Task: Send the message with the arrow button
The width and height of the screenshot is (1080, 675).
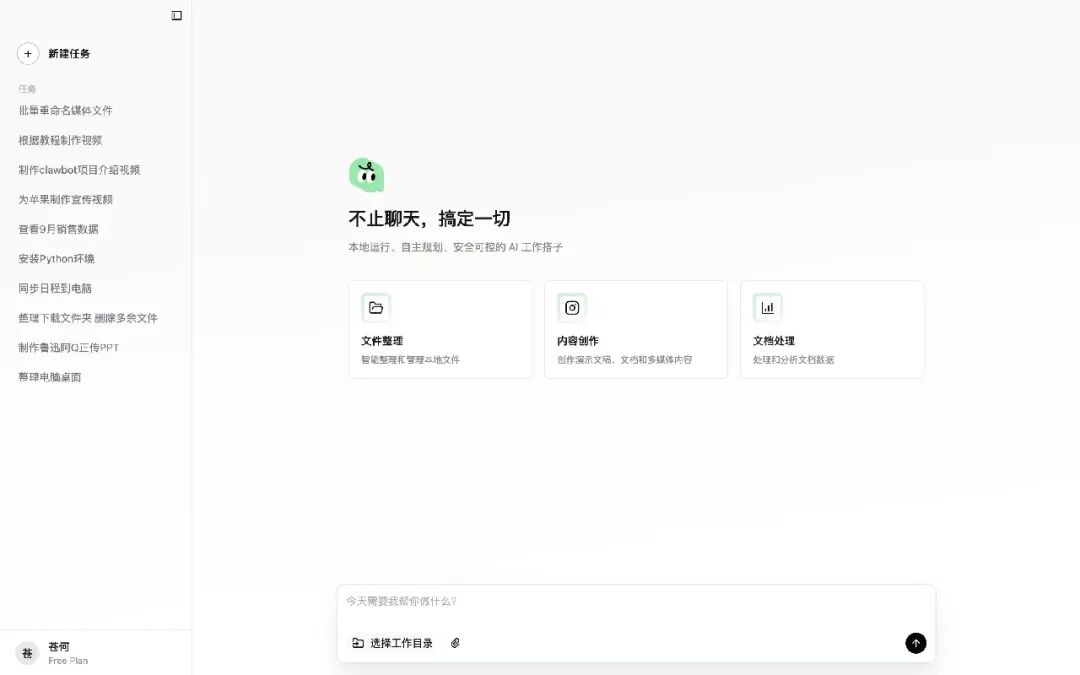Action: 915,643
